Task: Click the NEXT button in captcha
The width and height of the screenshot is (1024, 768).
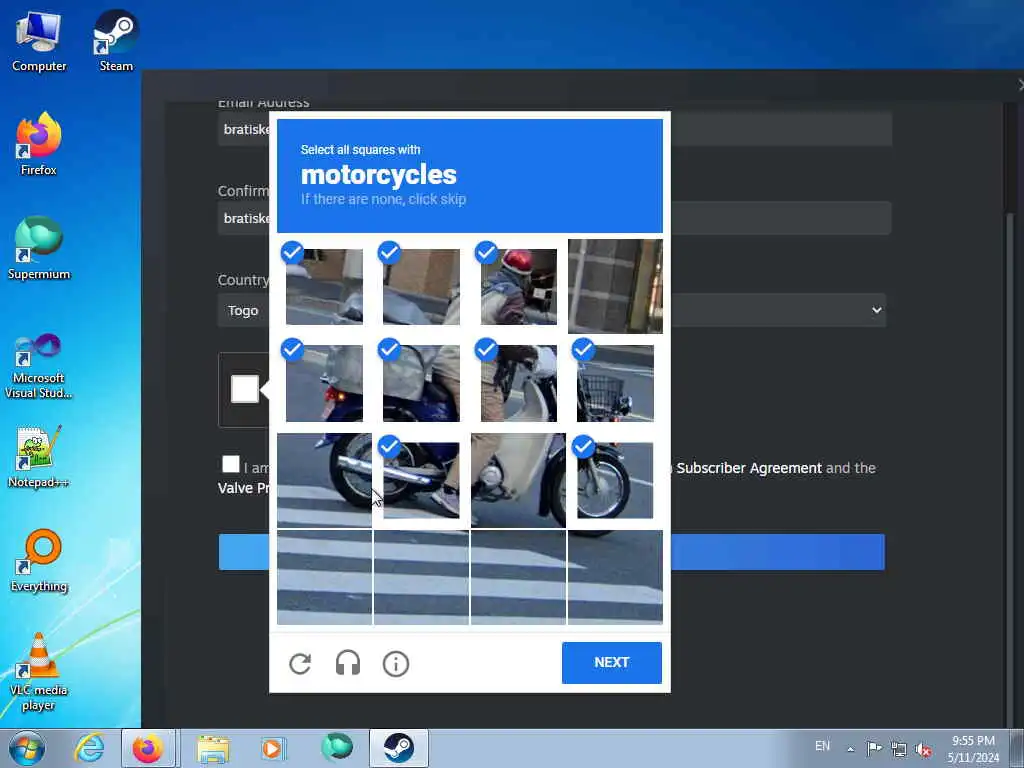Action: [x=611, y=662]
